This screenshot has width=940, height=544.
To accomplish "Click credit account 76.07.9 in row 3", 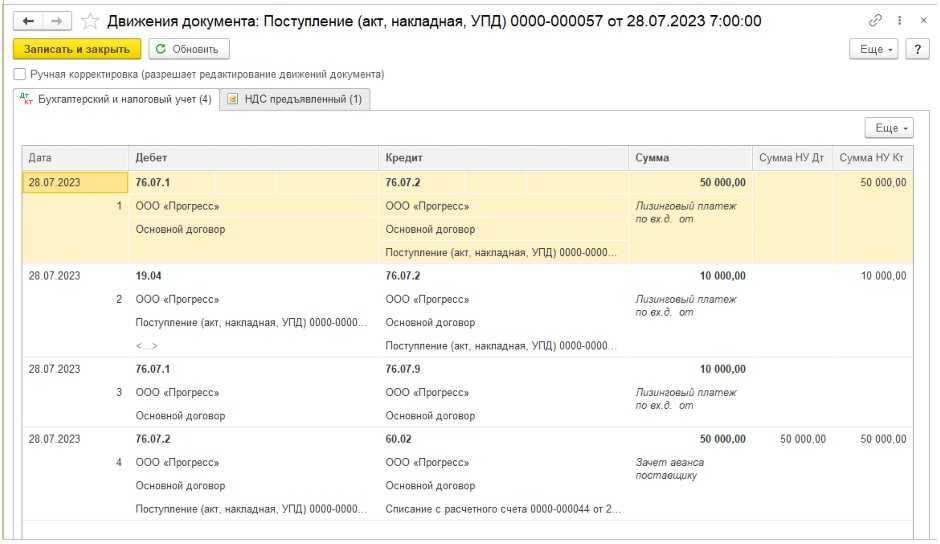I will click(x=403, y=369).
